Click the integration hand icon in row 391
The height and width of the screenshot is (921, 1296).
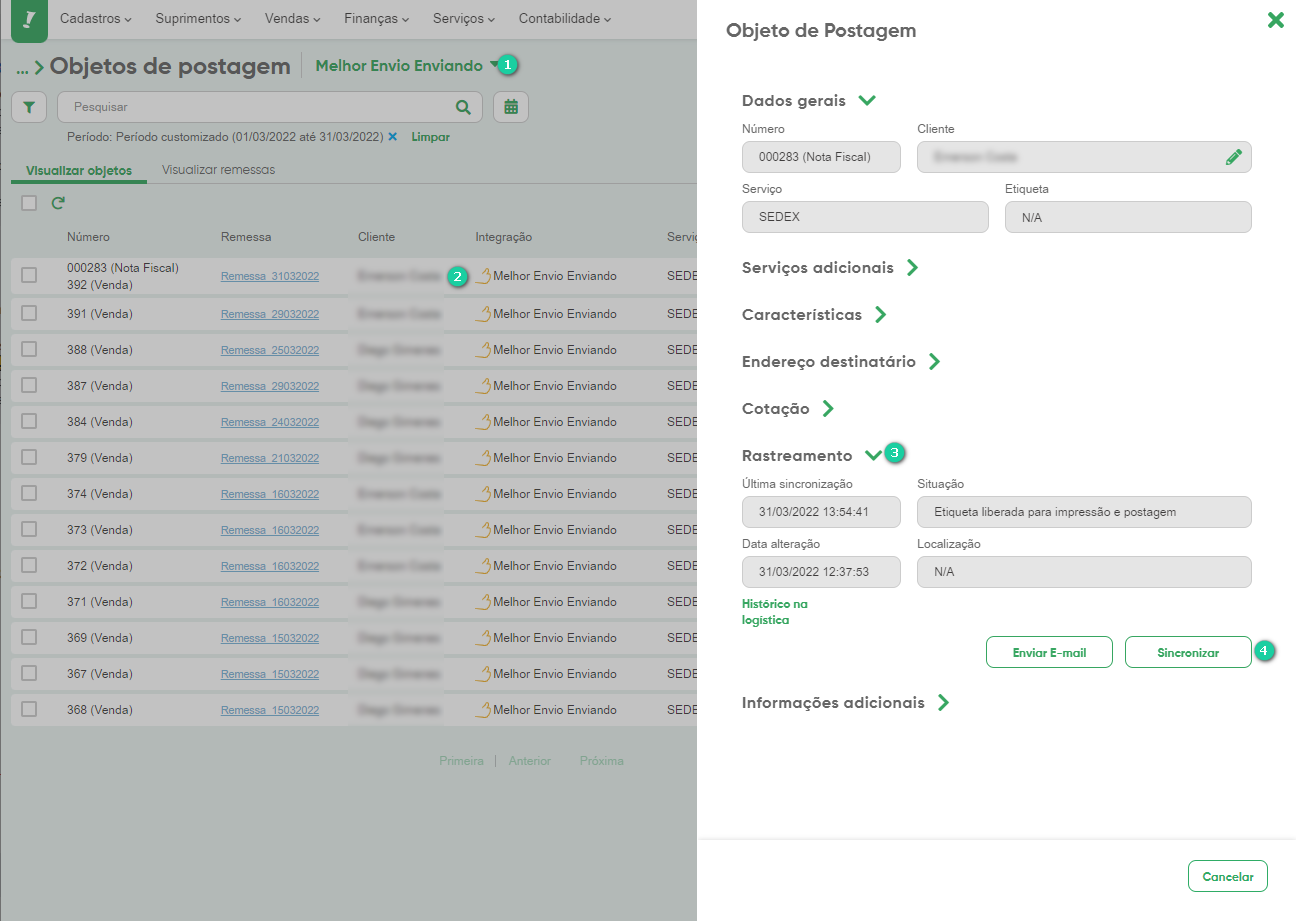pos(484,313)
